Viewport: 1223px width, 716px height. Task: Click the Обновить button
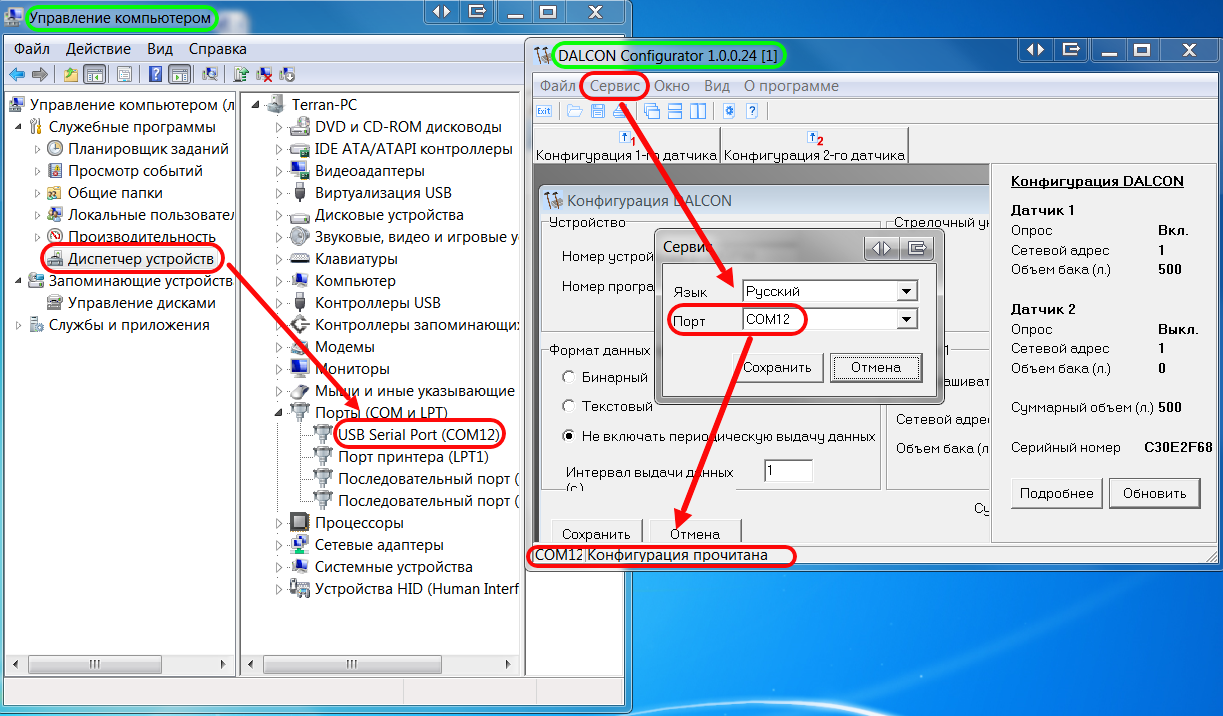(x=1154, y=493)
